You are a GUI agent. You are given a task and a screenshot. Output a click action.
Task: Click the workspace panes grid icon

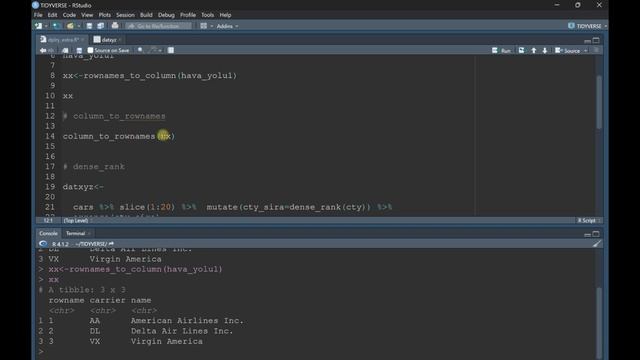click(204, 26)
